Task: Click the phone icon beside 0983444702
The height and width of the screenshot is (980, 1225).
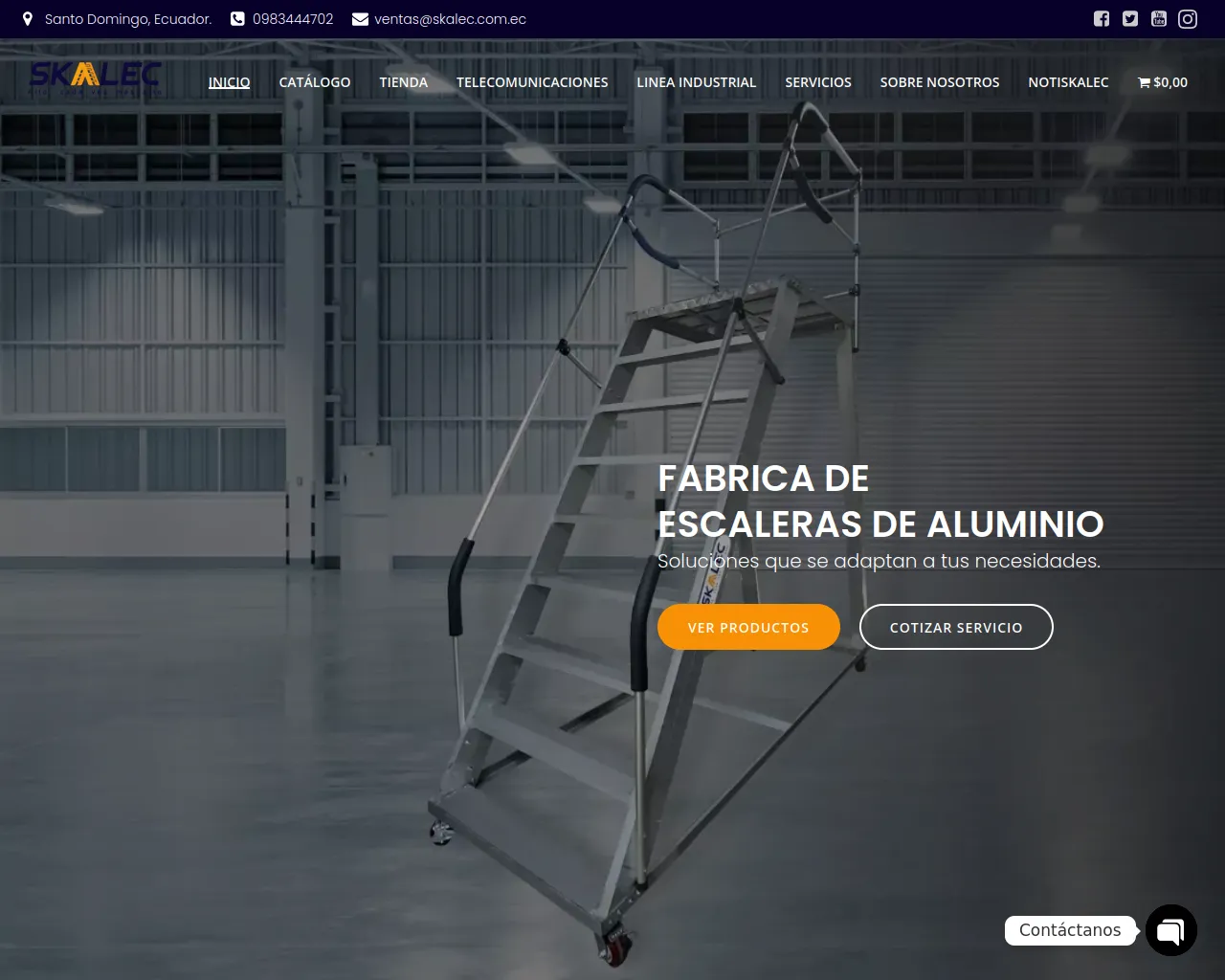Action: tap(237, 19)
